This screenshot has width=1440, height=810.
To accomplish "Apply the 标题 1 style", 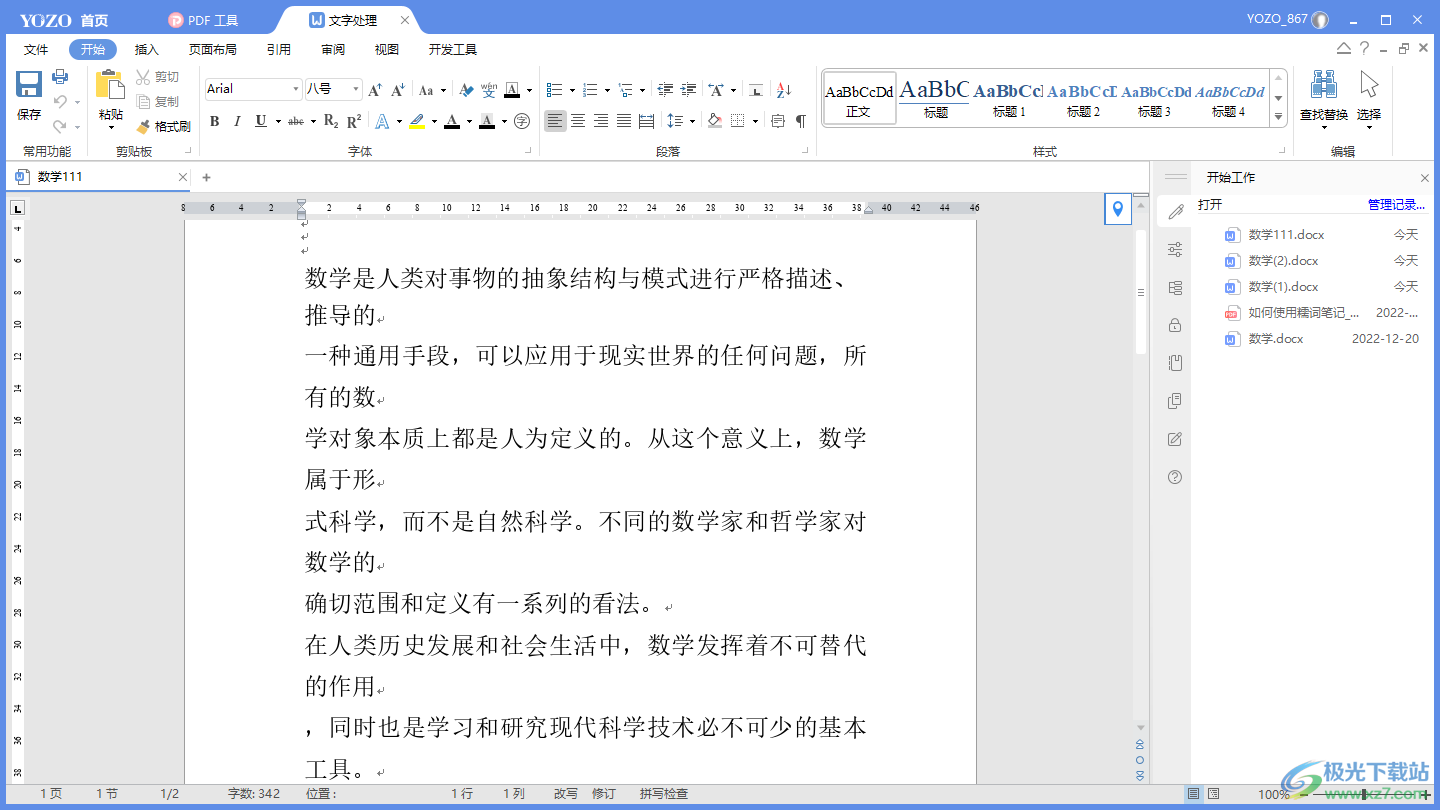I will 1008,98.
